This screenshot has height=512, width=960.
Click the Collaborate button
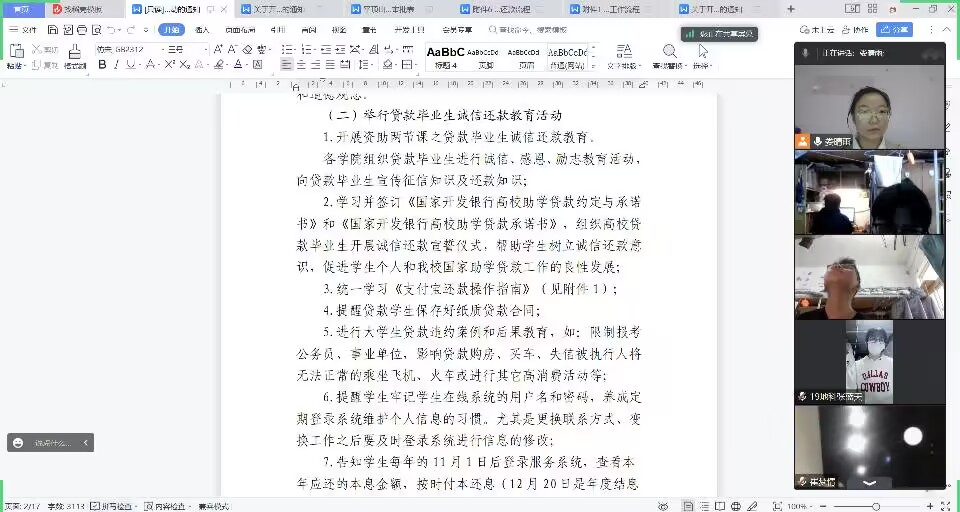click(x=856, y=30)
